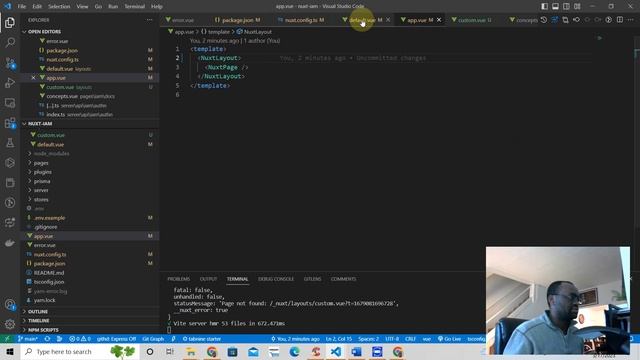Expand the server folder
640x360 pixels.
pos(41,190)
